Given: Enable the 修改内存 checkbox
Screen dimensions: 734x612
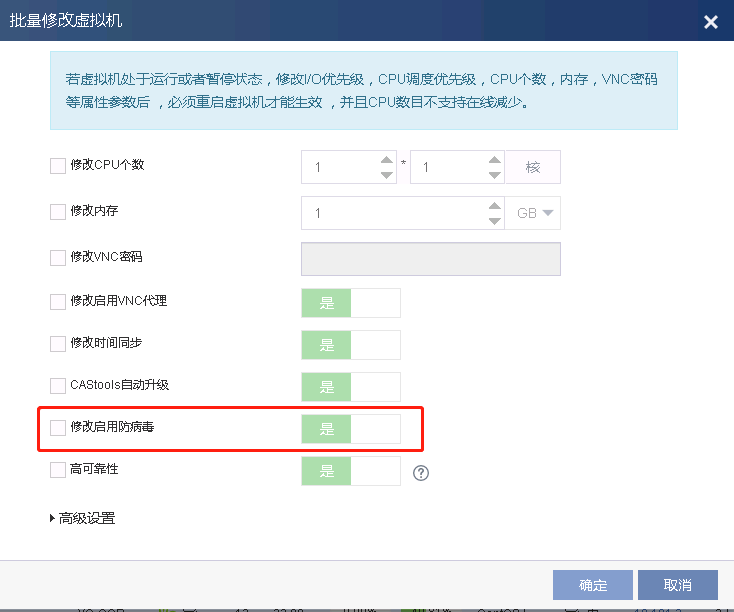Looking at the screenshot, I should pyautogui.click(x=58, y=212).
